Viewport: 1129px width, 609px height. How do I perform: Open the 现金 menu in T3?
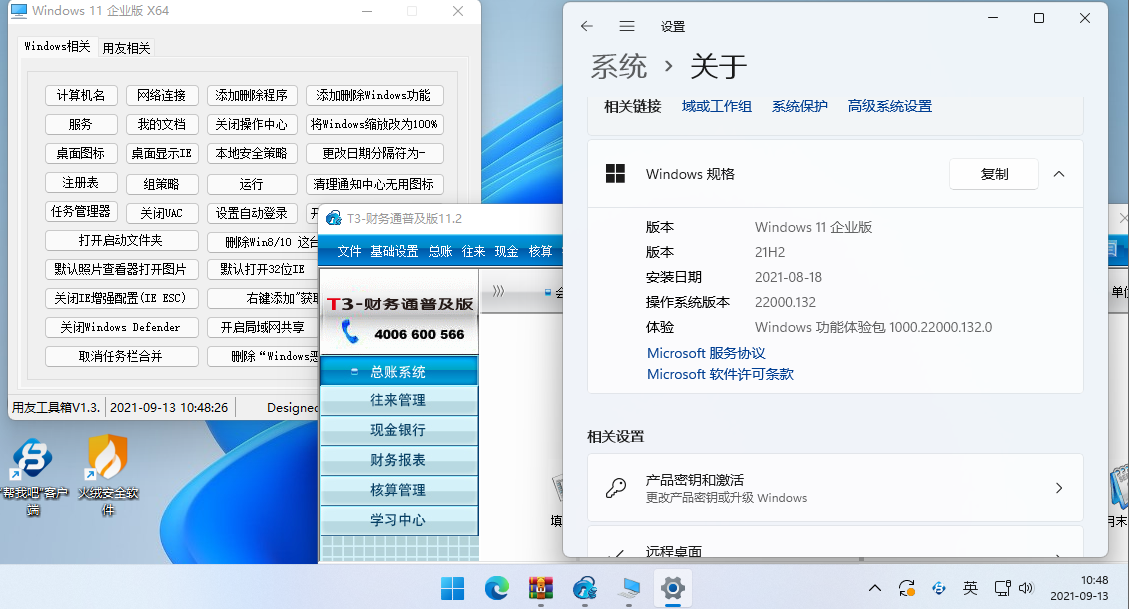click(x=506, y=251)
